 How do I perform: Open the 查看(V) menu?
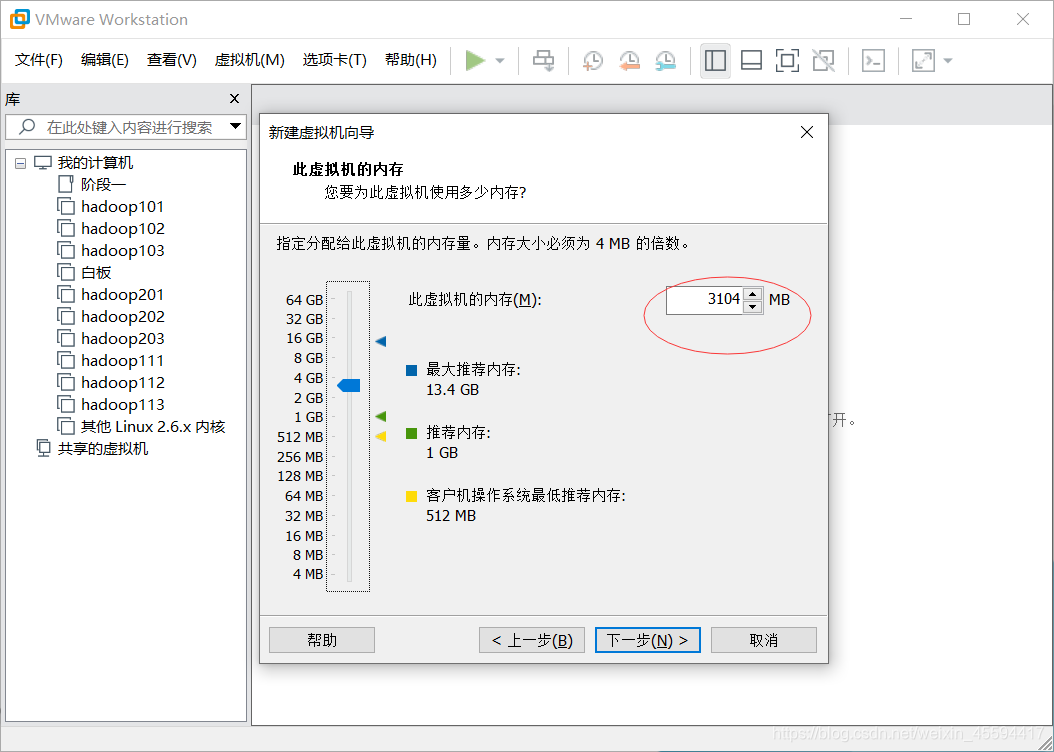[x=172, y=60]
